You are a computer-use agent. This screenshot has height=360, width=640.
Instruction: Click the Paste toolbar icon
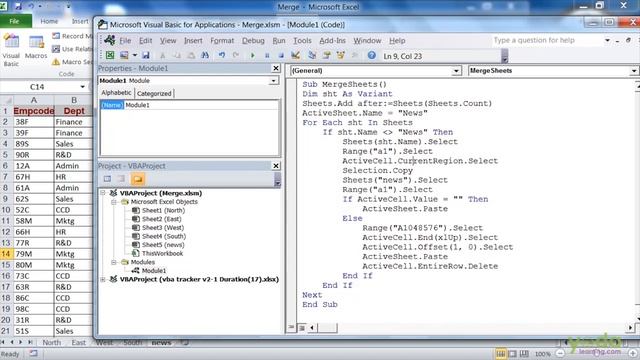point(191,55)
